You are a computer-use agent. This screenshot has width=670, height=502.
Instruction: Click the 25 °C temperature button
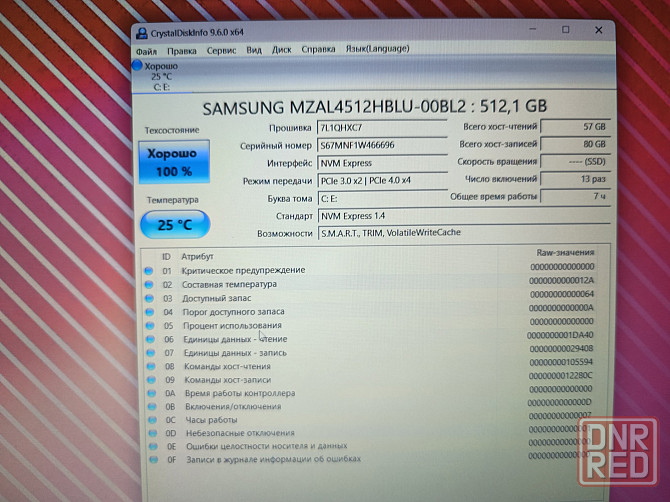pos(175,224)
